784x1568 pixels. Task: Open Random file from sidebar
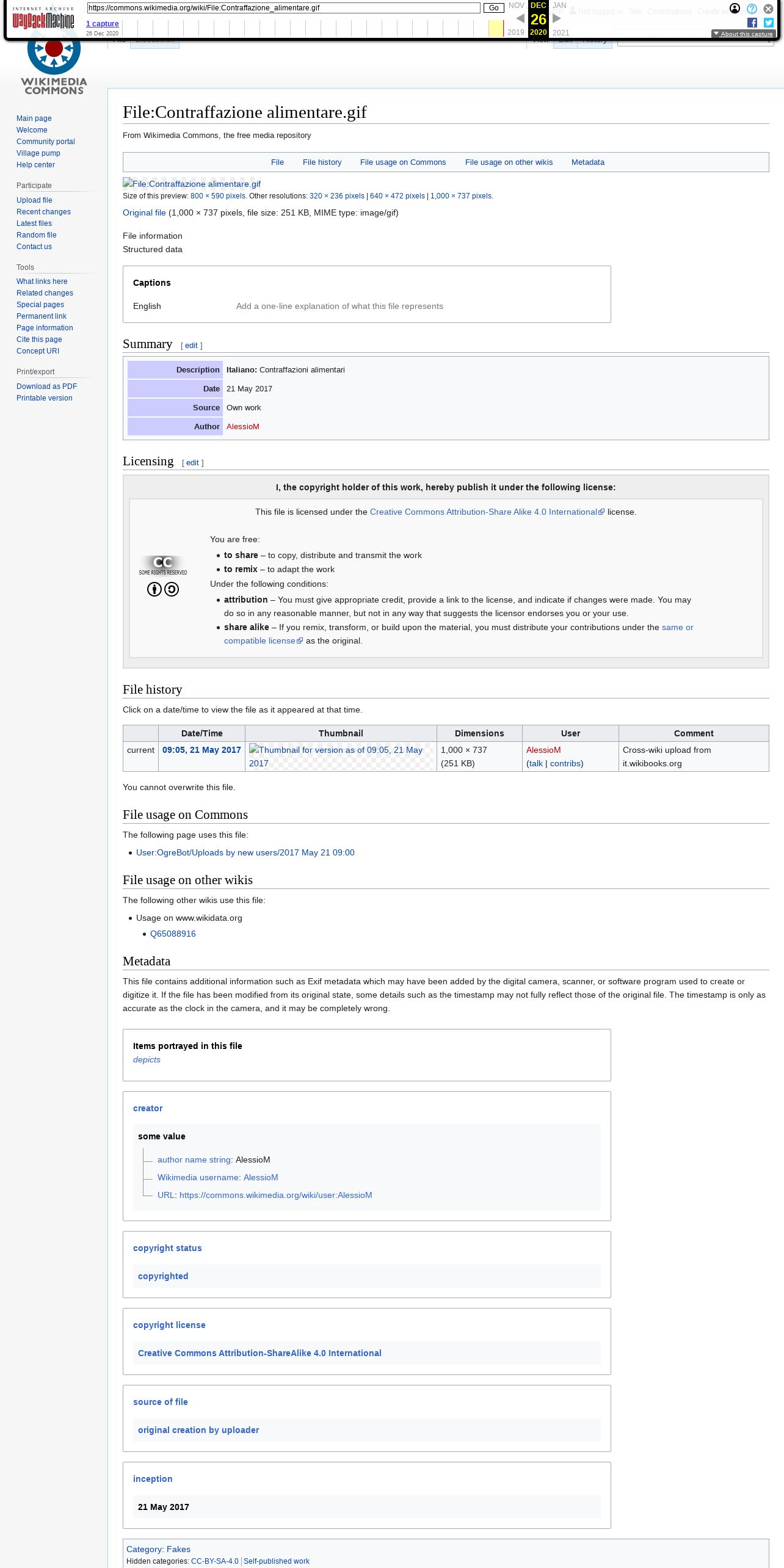tap(37, 235)
